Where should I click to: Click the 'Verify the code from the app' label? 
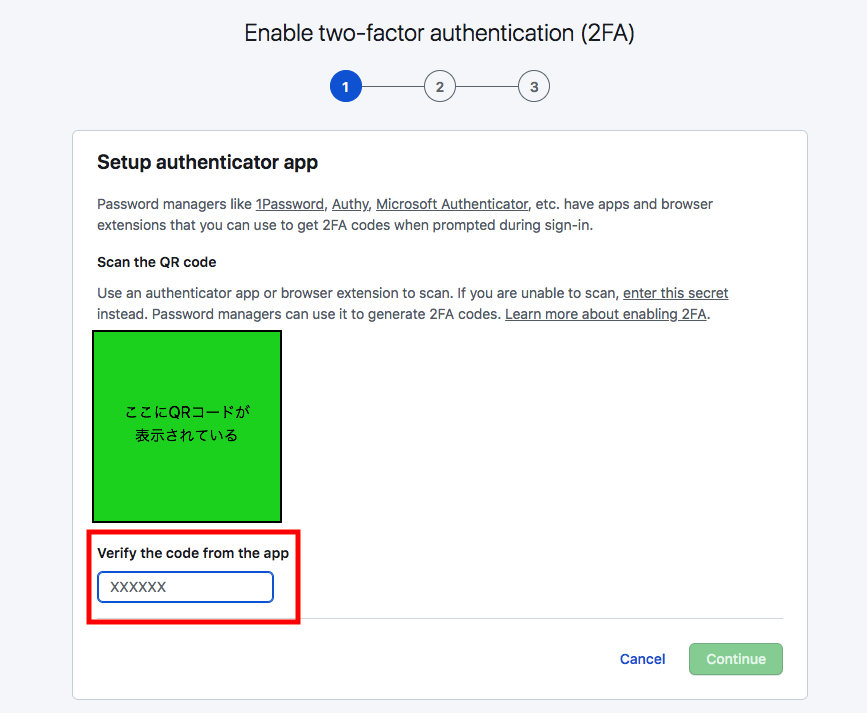coord(193,552)
